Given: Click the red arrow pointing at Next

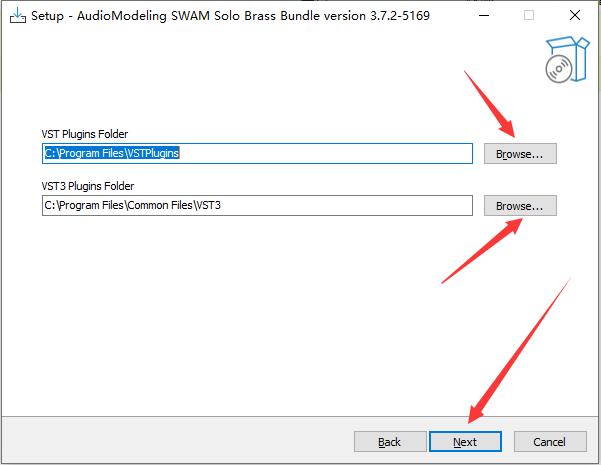Looking at the screenshot, I should [x=520, y=351].
